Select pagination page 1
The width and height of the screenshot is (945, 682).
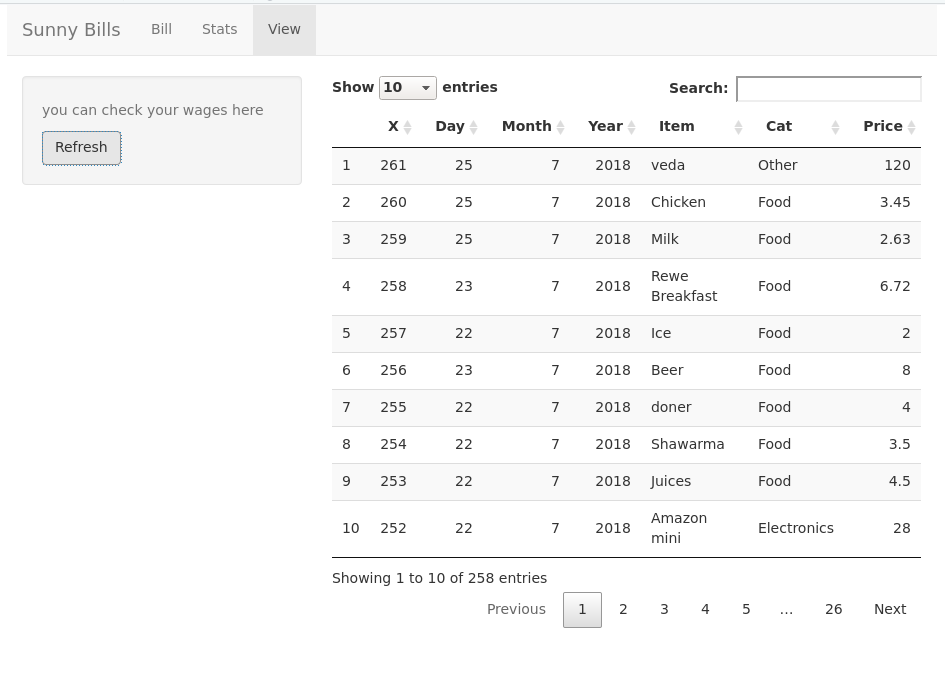click(x=582, y=610)
